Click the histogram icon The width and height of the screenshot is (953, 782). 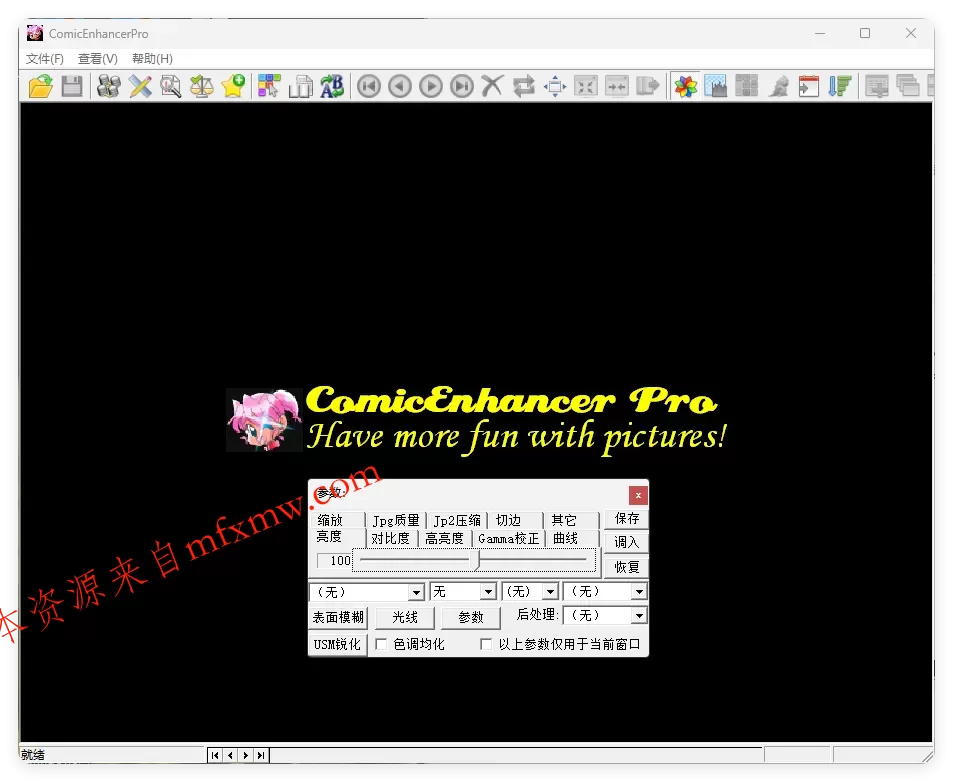(716, 86)
